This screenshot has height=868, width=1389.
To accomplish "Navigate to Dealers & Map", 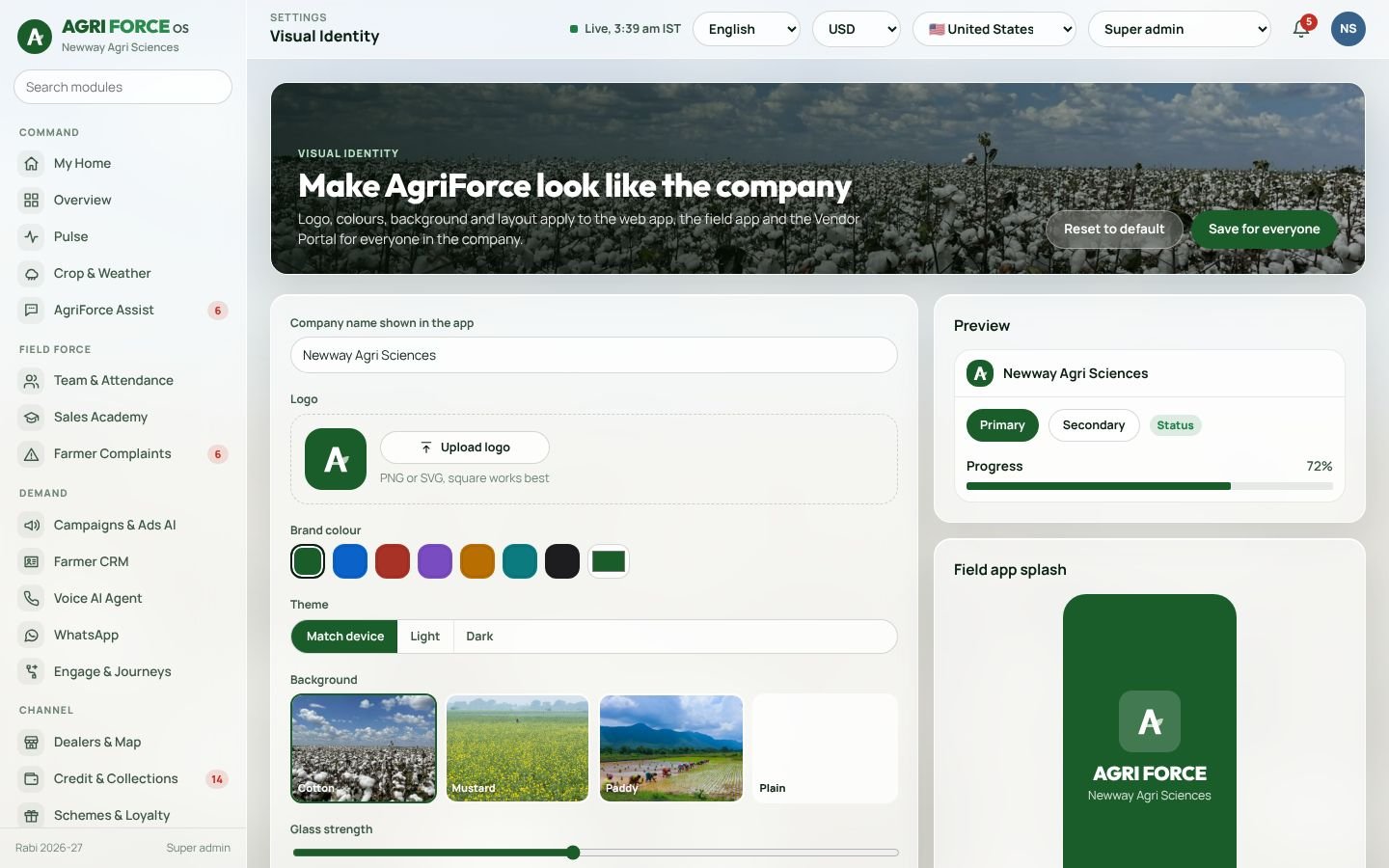I will (x=123, y=743).
